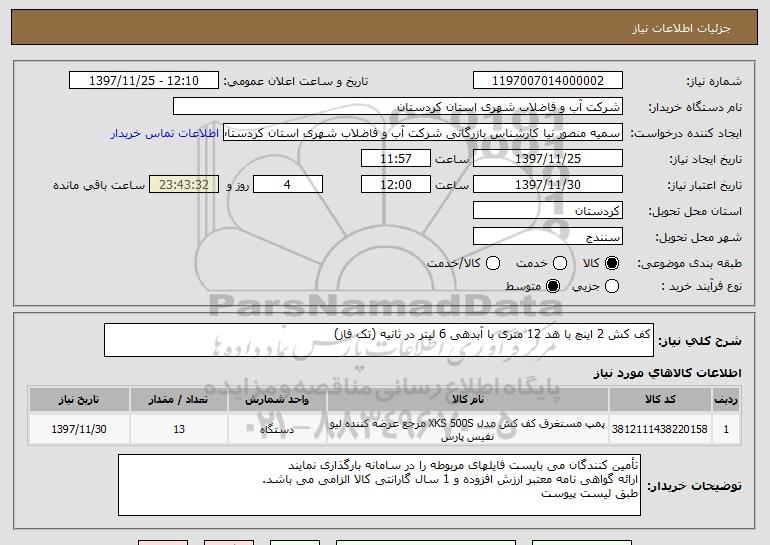Viewport: 770px width, 545px height.
Task: Click the جزئیات اطلاعات نیاز header title
Action: tap(681, 28)
